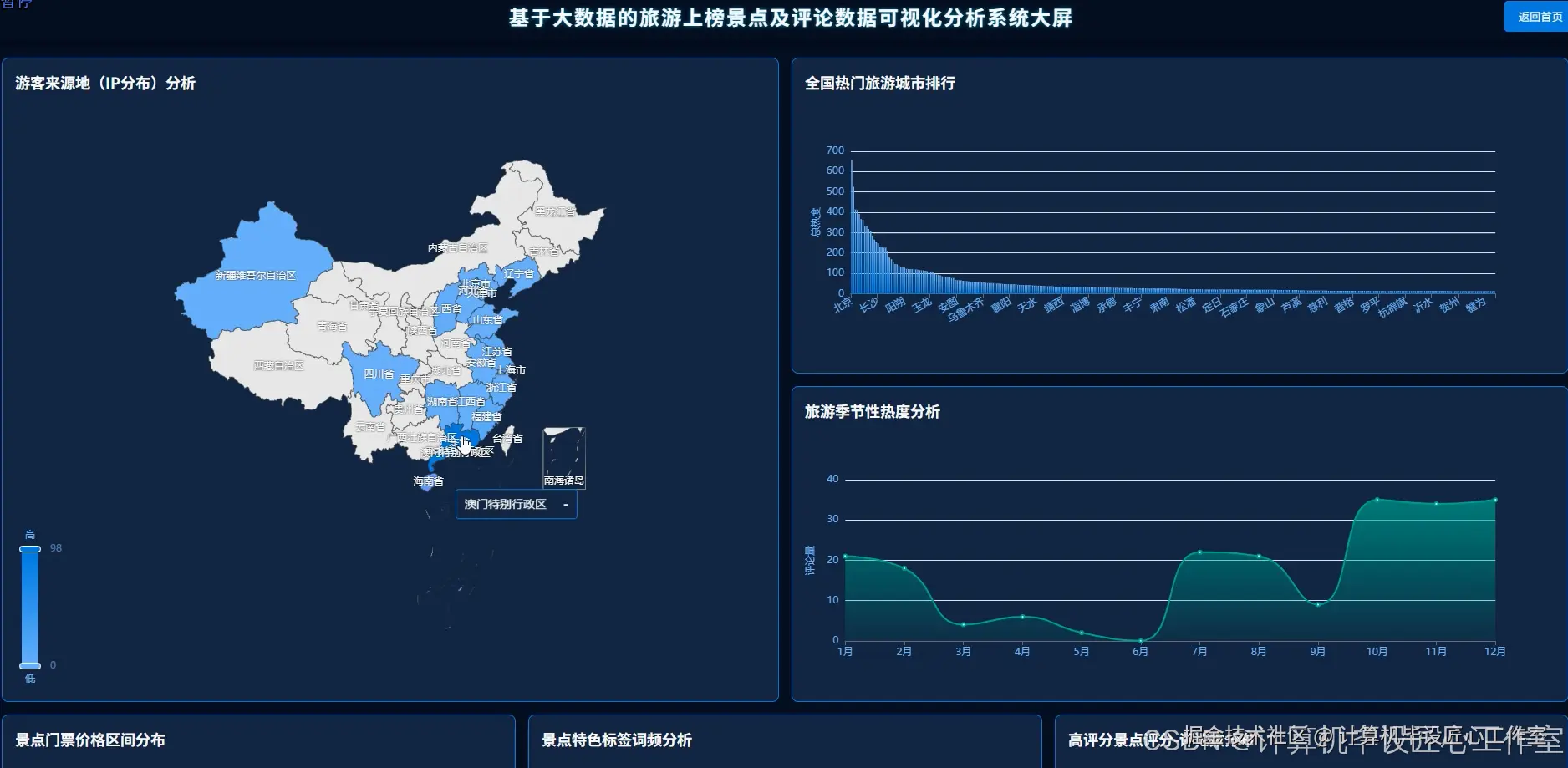Click the 阳朔 label on city chart axis
Screen dimensions: 1568x768
click(895, 304)
